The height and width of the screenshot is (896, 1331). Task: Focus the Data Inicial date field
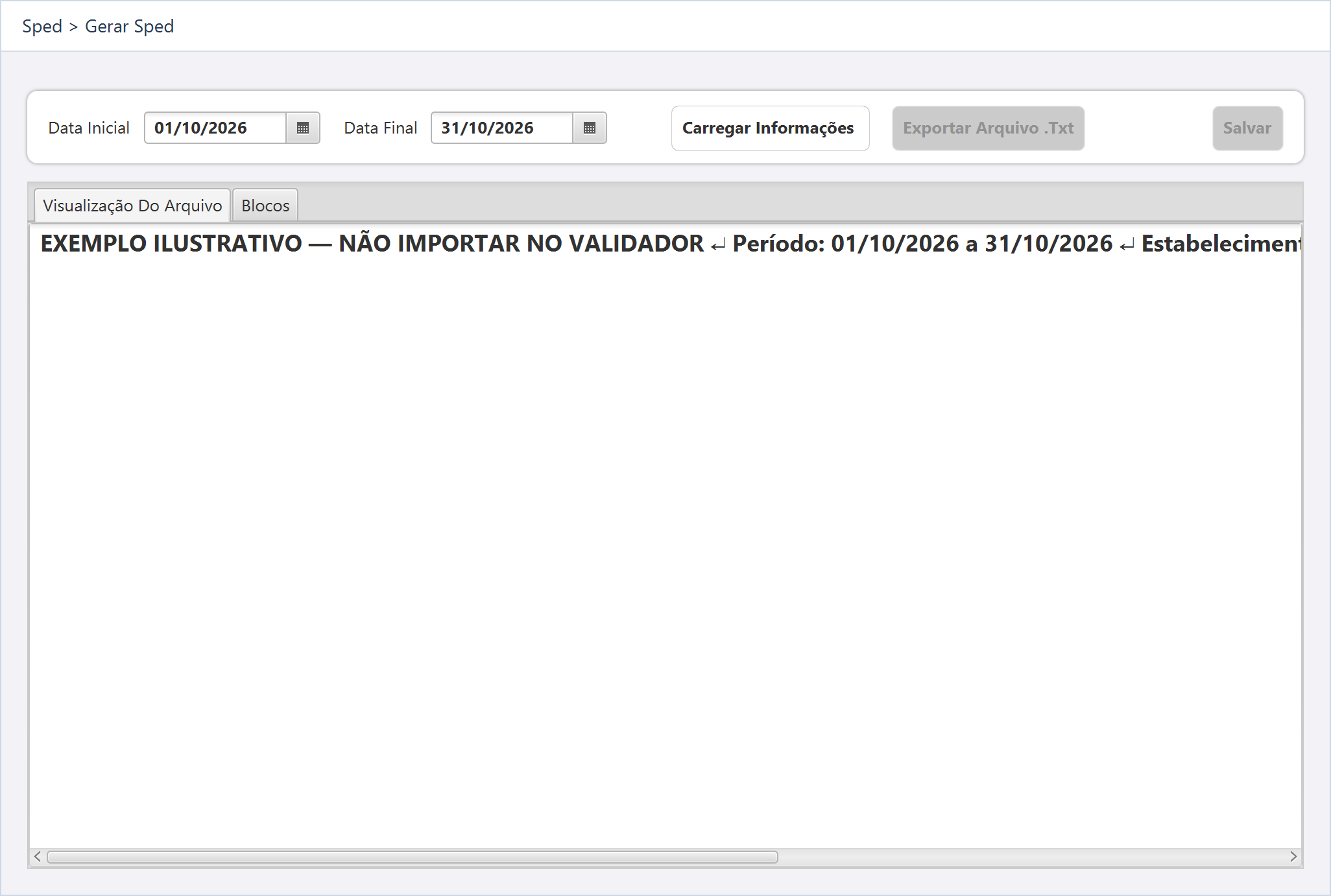click(x=215, y=128)
